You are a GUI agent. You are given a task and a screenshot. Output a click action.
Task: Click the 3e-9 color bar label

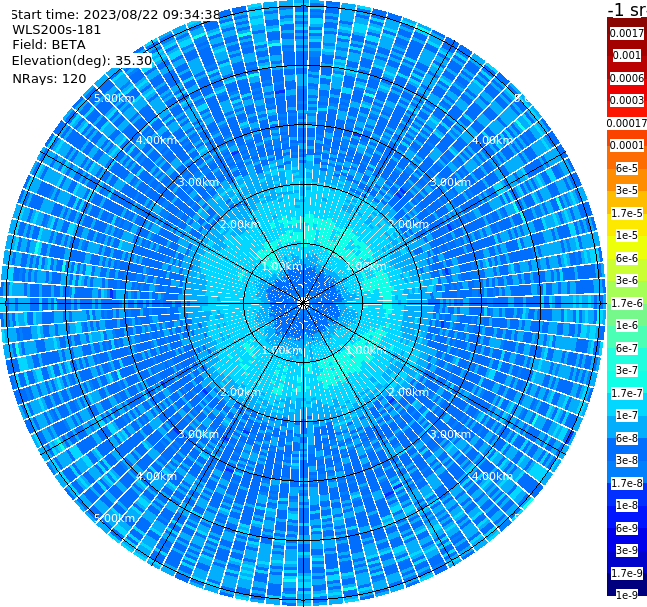coord(627,550)
